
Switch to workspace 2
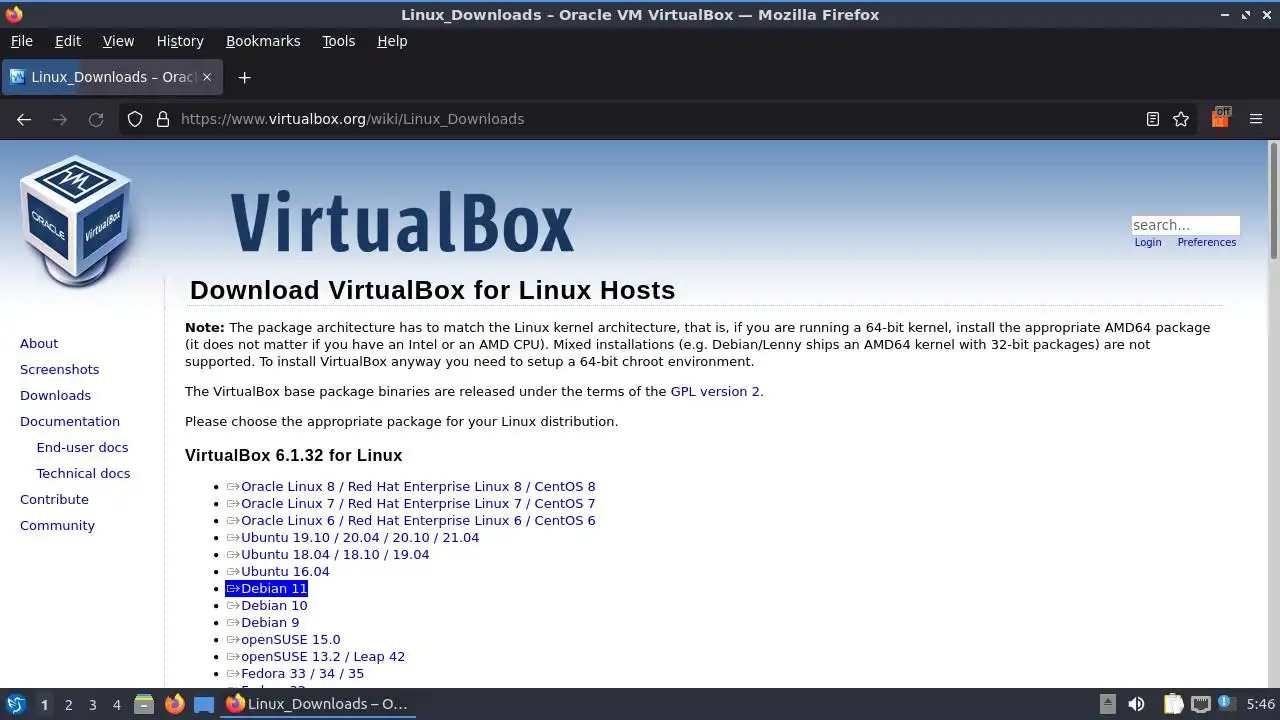[x=68, y=704]
